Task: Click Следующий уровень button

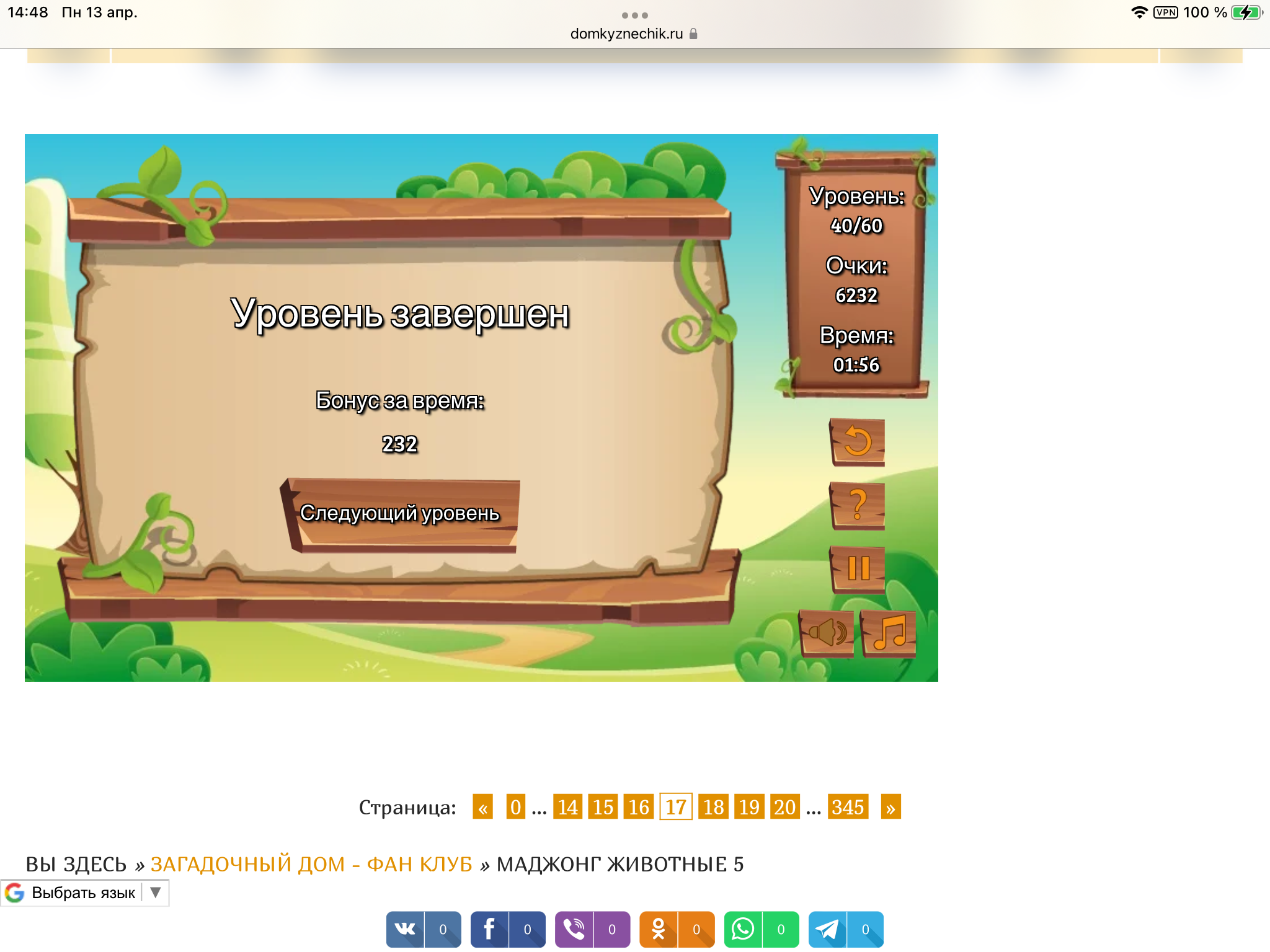Action: point(400,514)
